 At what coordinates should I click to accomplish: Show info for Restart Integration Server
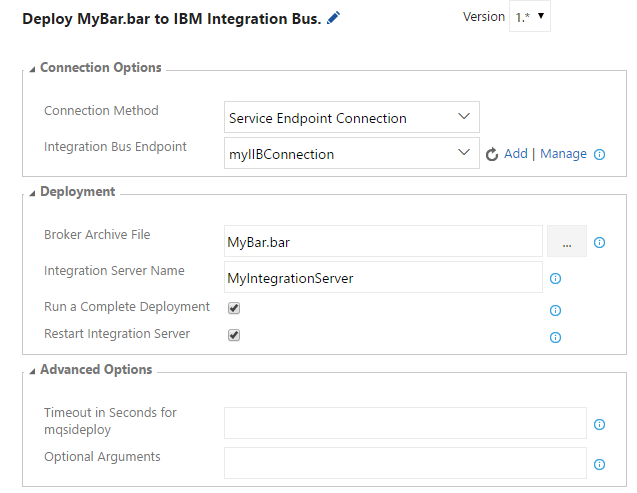pos(555,337)
